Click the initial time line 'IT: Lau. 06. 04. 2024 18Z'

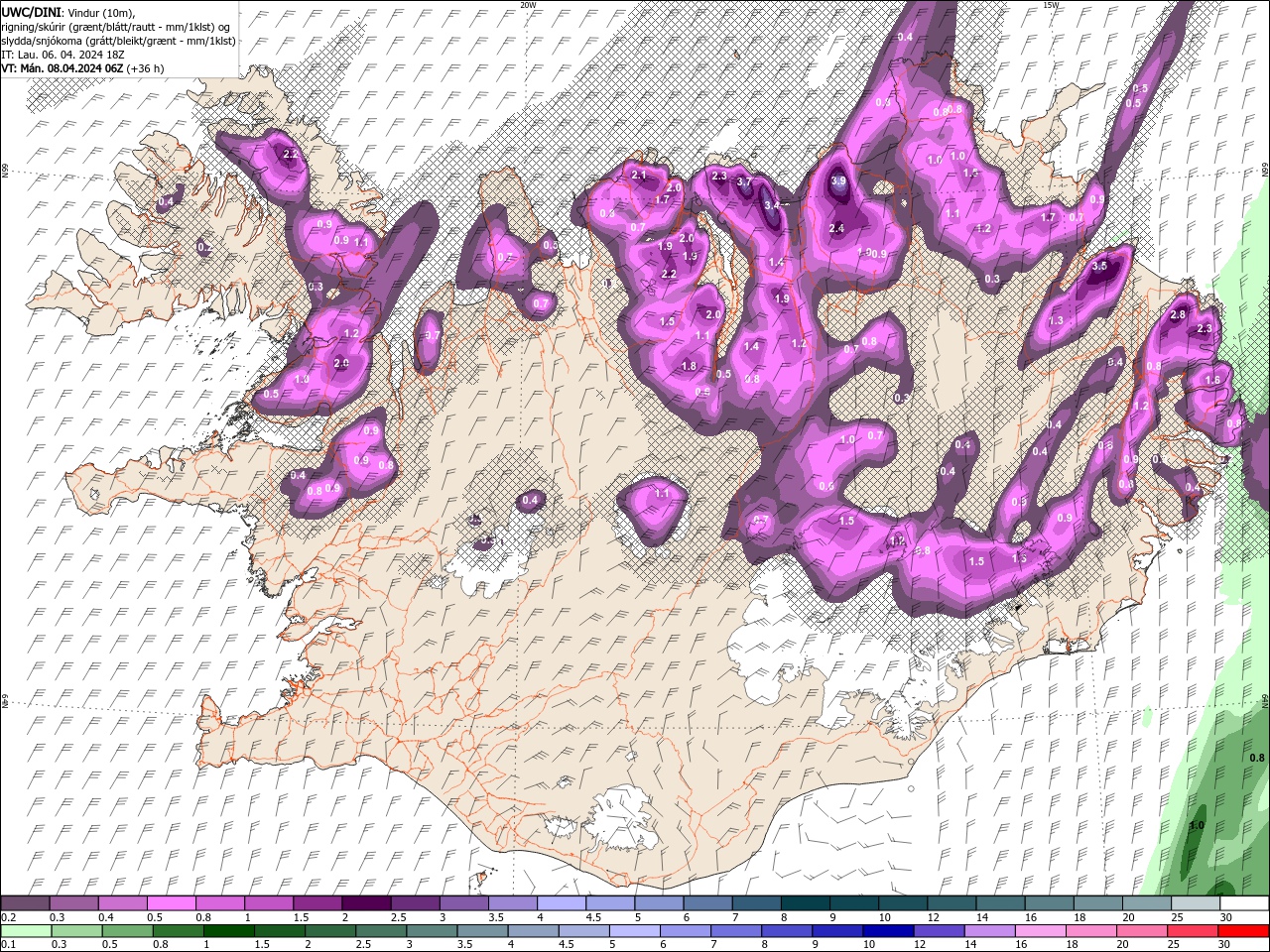tap(63, 55)
